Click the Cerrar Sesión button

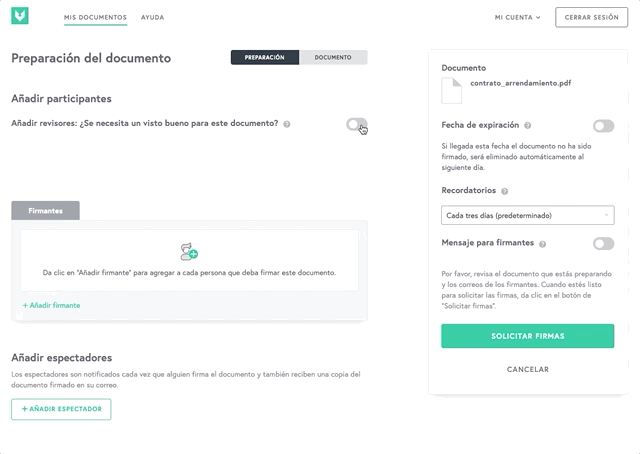pos(591,18)
